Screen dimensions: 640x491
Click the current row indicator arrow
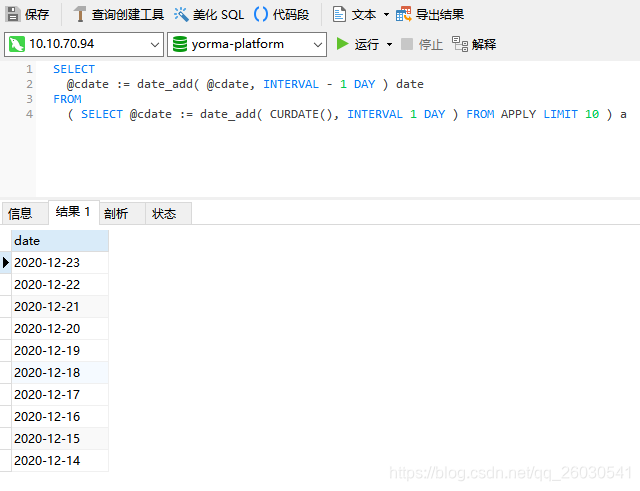coord(6,262)
